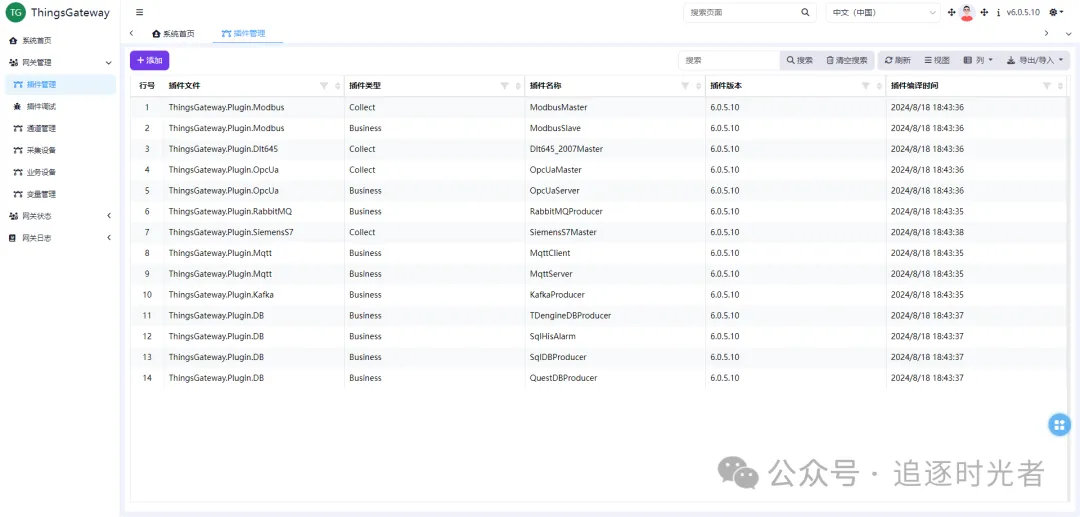Focus the 搜索页面 page search field
1080x517 pixels.
[740, 12]
